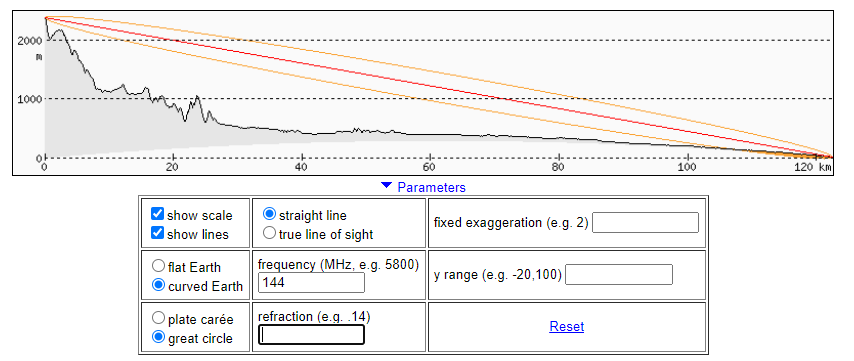Viewport: 854px width, 361px height.
Task: Click the frequency field showing 144
Action: click(x=311, y=283)
